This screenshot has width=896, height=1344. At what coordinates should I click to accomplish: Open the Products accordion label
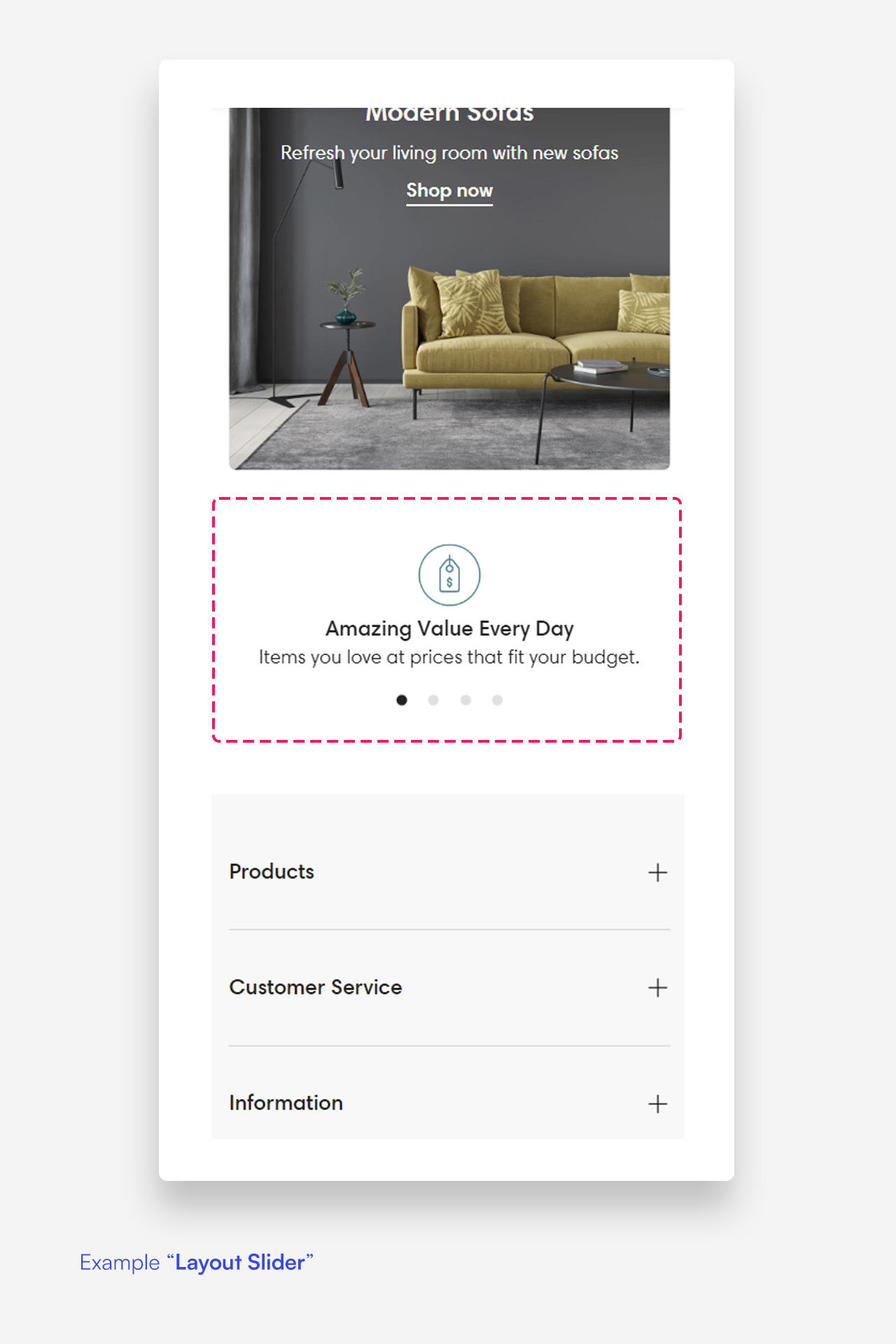coord(272,871)
